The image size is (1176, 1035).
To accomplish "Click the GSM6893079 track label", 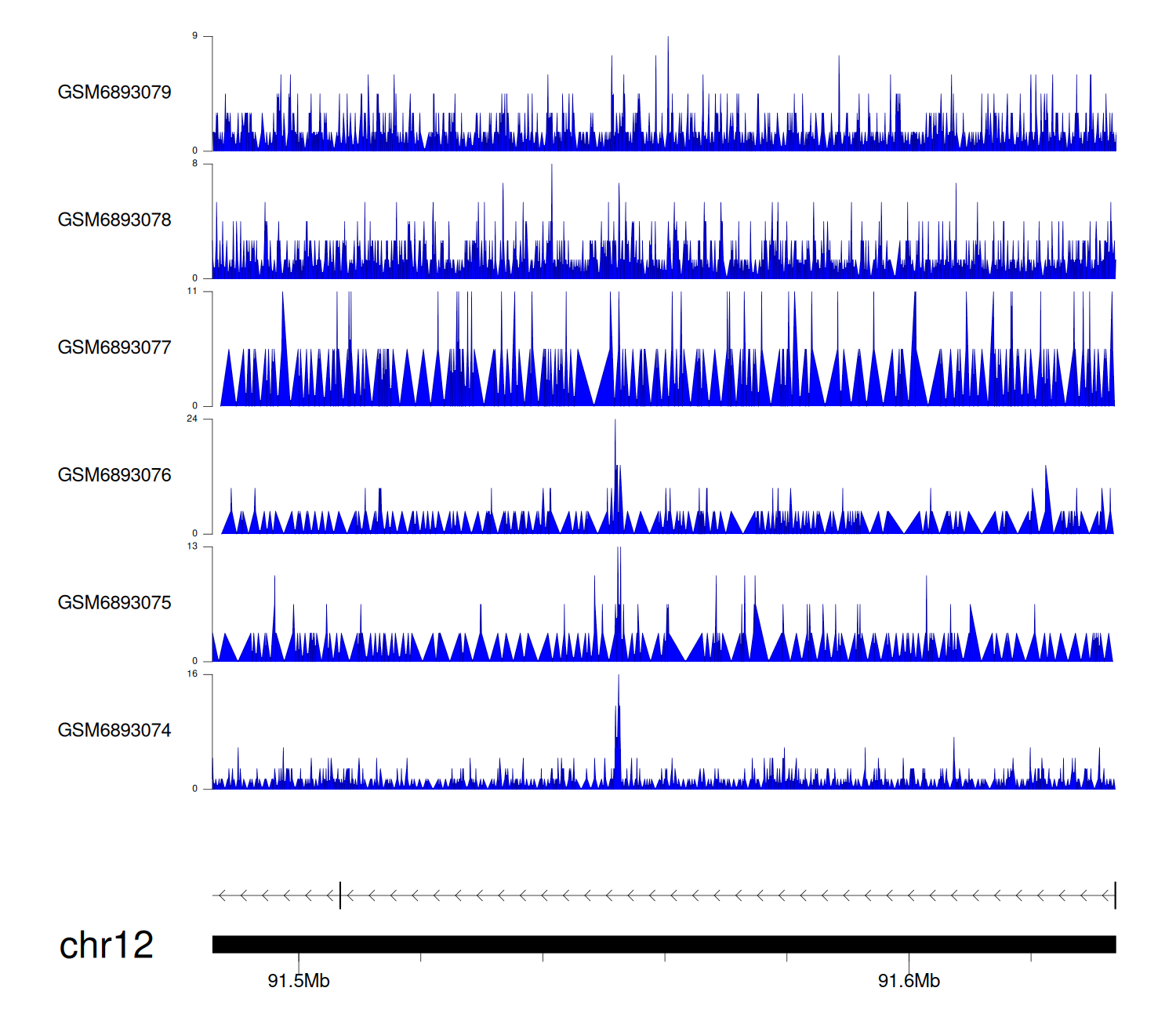I will 114,93.
